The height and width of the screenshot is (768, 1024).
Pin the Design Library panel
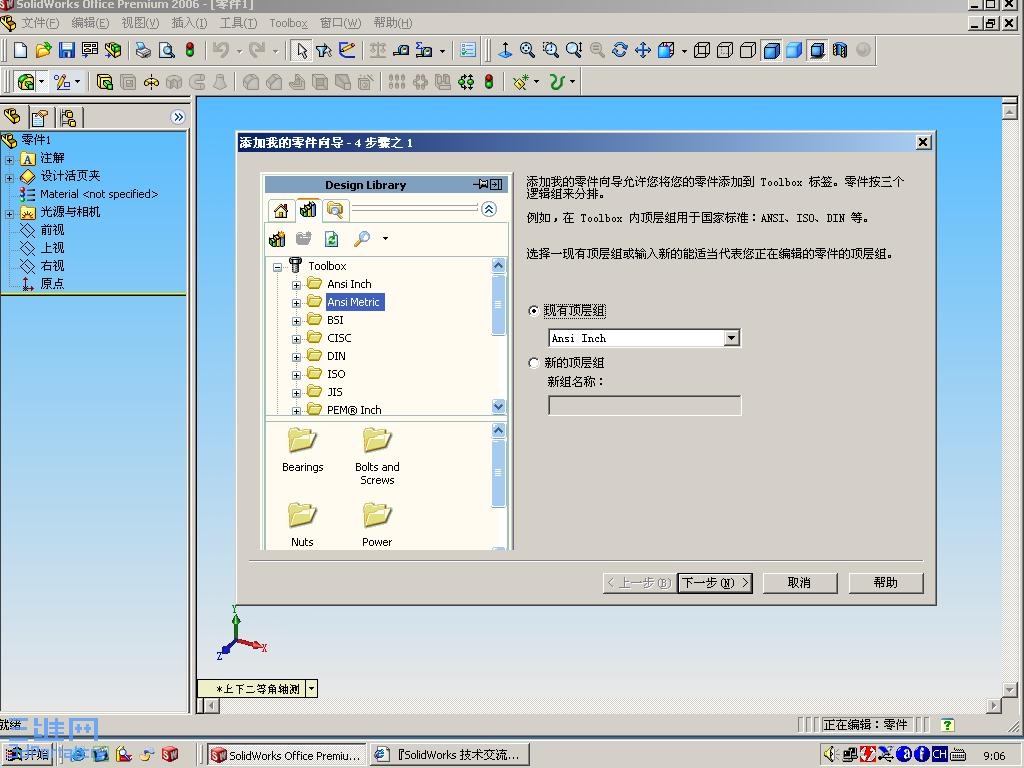pyautogui.click(x=482, y=185)
